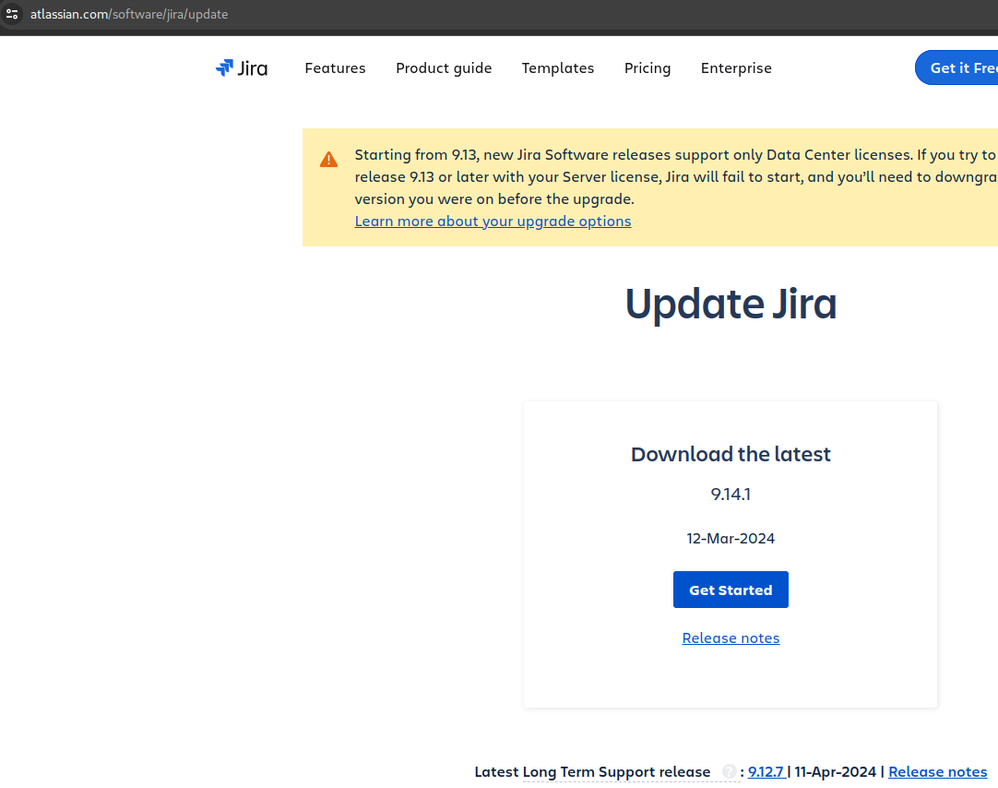
Task: Open the Pricing menu
Action: pyautogui.click(x=647, y=68)
